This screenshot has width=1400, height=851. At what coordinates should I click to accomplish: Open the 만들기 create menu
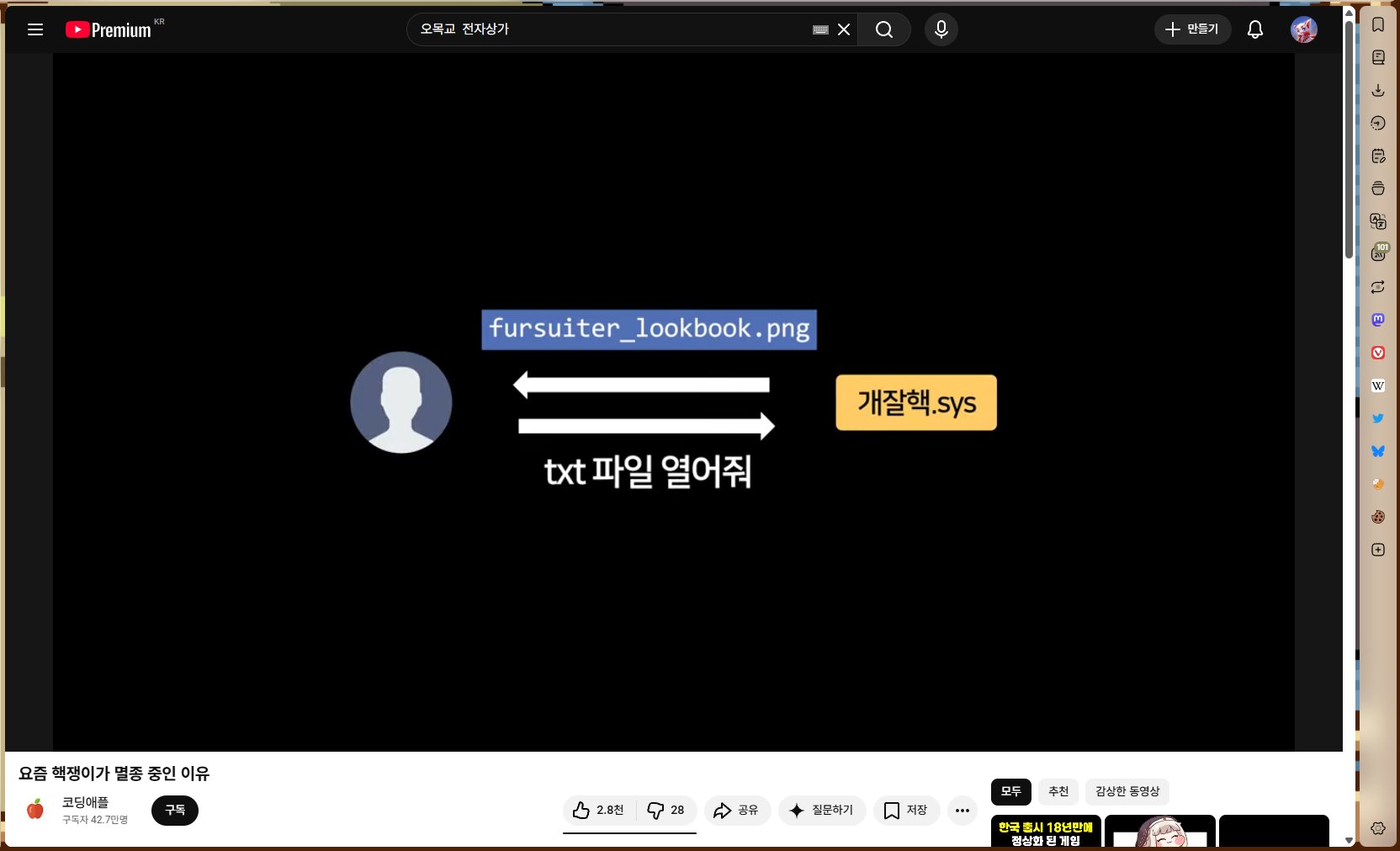pos(1192,29)
